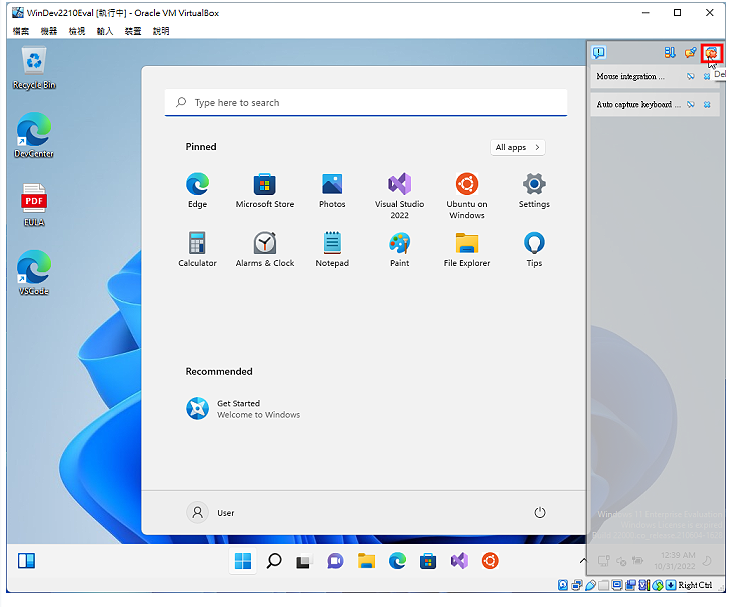The width and height of the screenshot is (741, 607).
Task: Click the disk activity icon in VirtualBox status bar
Action: pos(563,585)
